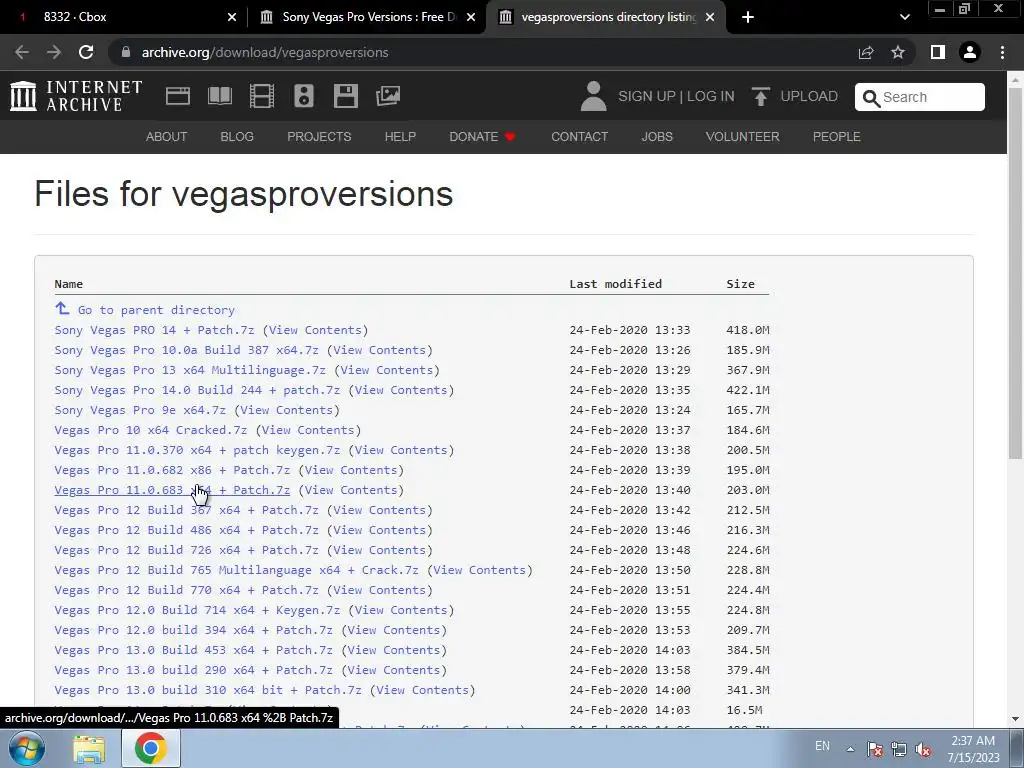Click SIGN UP link
This screenshot has width=1024, height=768.
coord(647,96)
